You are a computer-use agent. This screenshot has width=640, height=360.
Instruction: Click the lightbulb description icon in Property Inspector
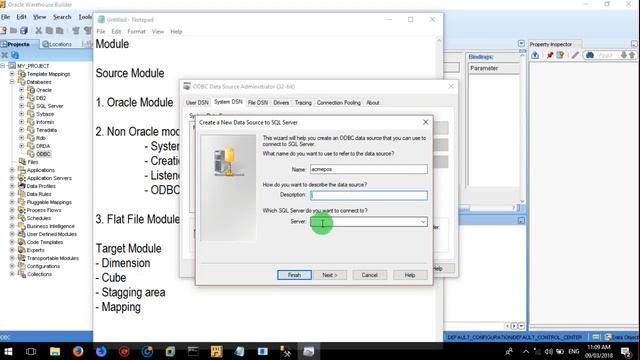tap(560, 55)
